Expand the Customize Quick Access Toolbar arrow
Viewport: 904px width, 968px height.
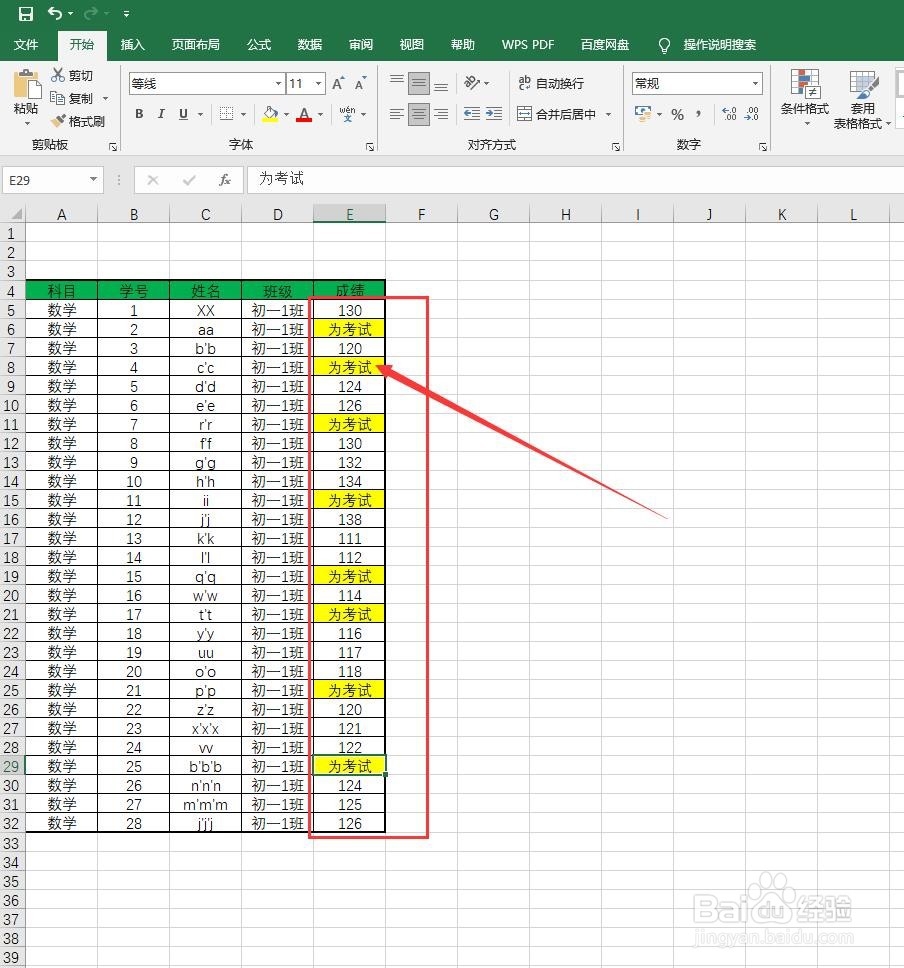pos(126,13)
